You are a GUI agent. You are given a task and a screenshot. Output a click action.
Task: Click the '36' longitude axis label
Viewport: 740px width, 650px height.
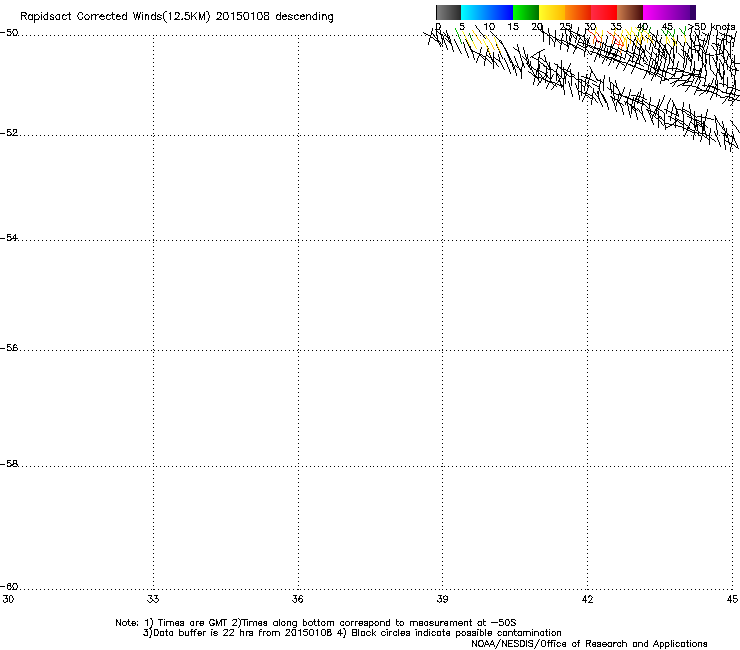[298, 599]
